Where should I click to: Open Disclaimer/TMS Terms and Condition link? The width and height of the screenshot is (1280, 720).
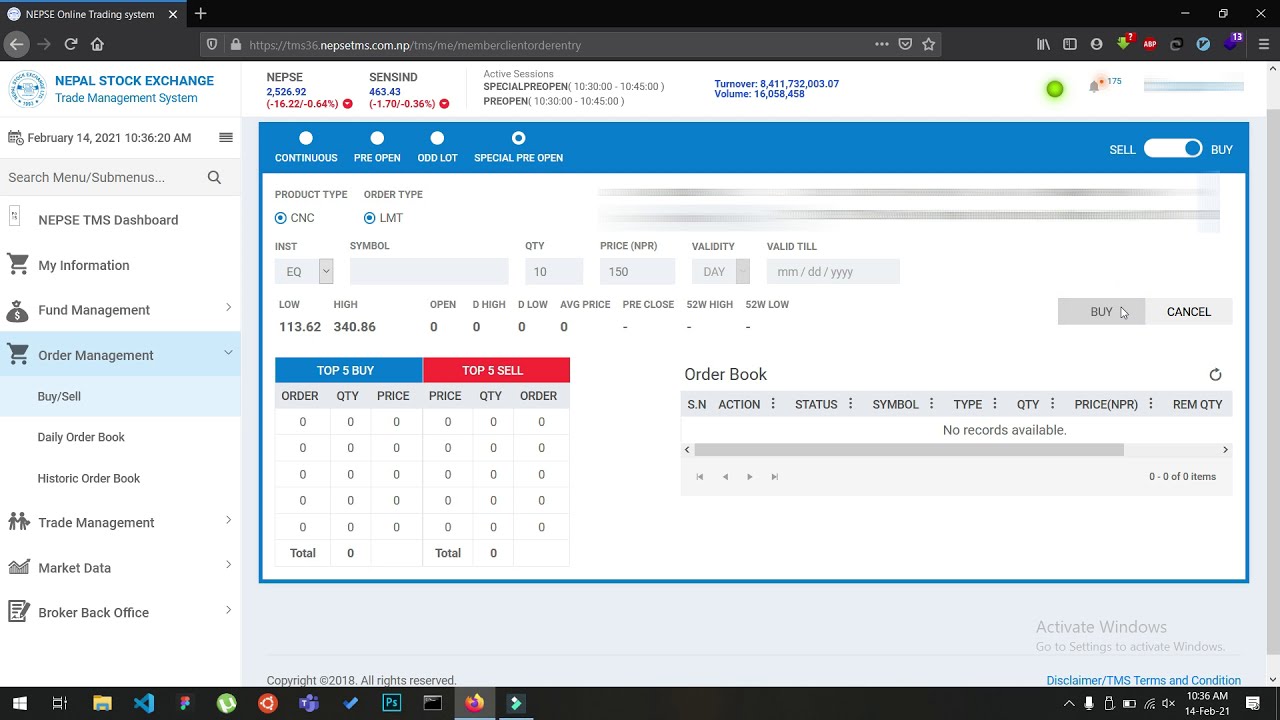[1143, 681]
